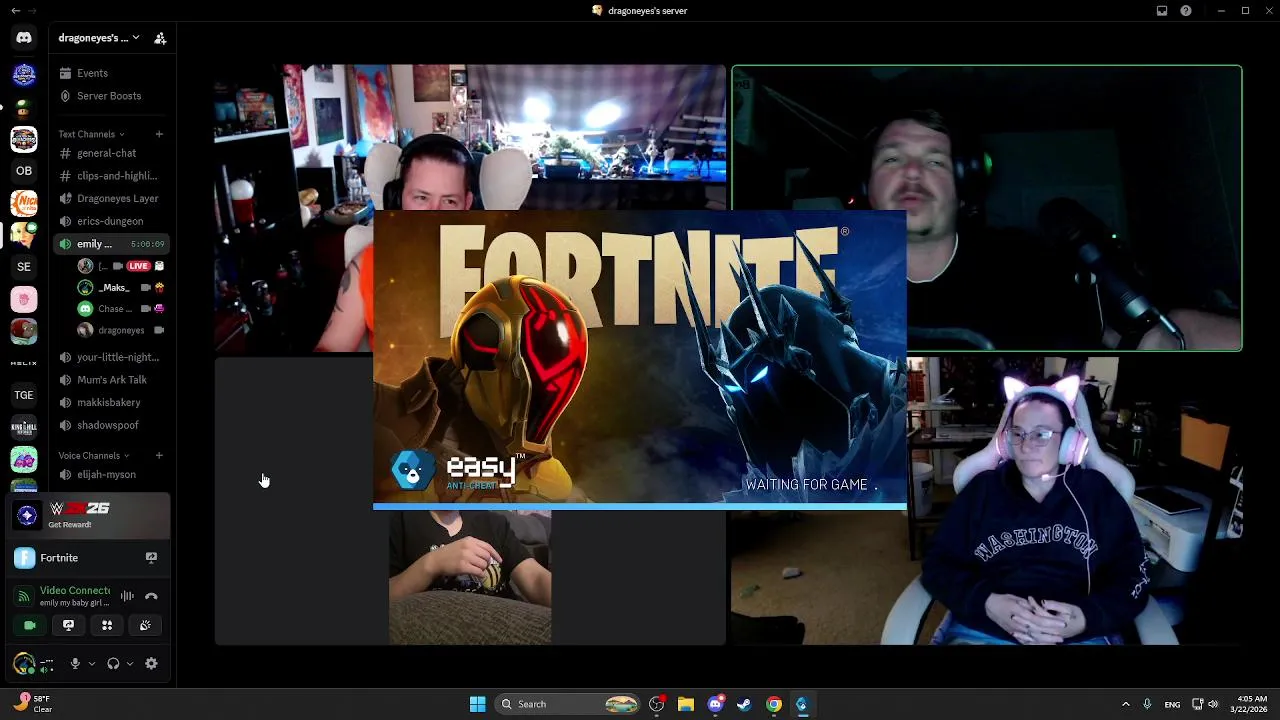Click the invite members icon beside server name
1280x720 pixels.
(x=160, y=38)
